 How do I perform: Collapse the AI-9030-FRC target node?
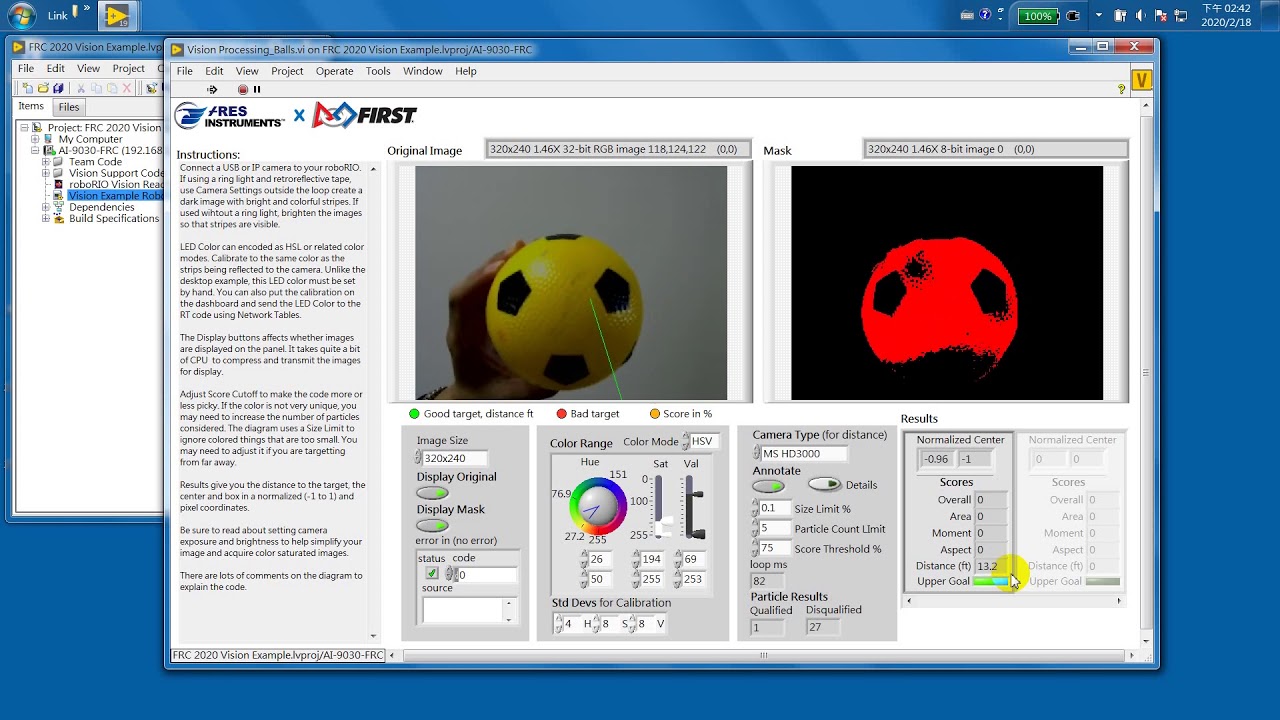pyautogui.click(x=34, y=151)
